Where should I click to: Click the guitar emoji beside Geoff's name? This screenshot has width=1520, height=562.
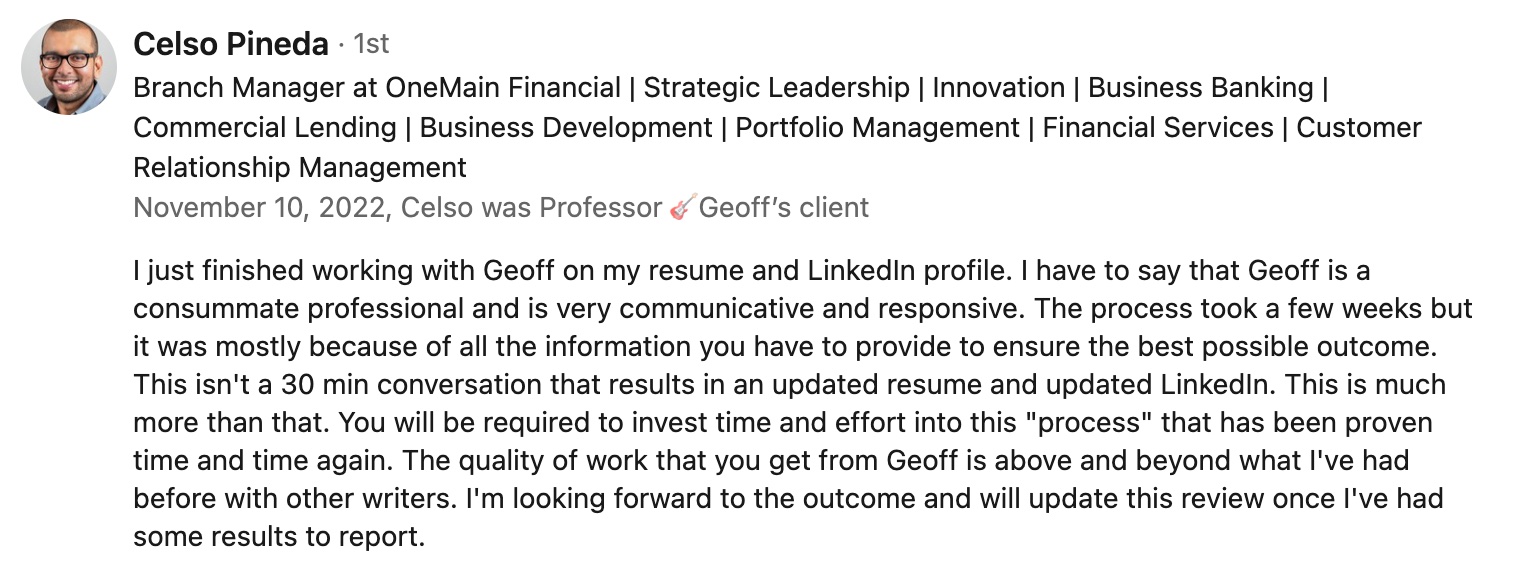(682, 208)
